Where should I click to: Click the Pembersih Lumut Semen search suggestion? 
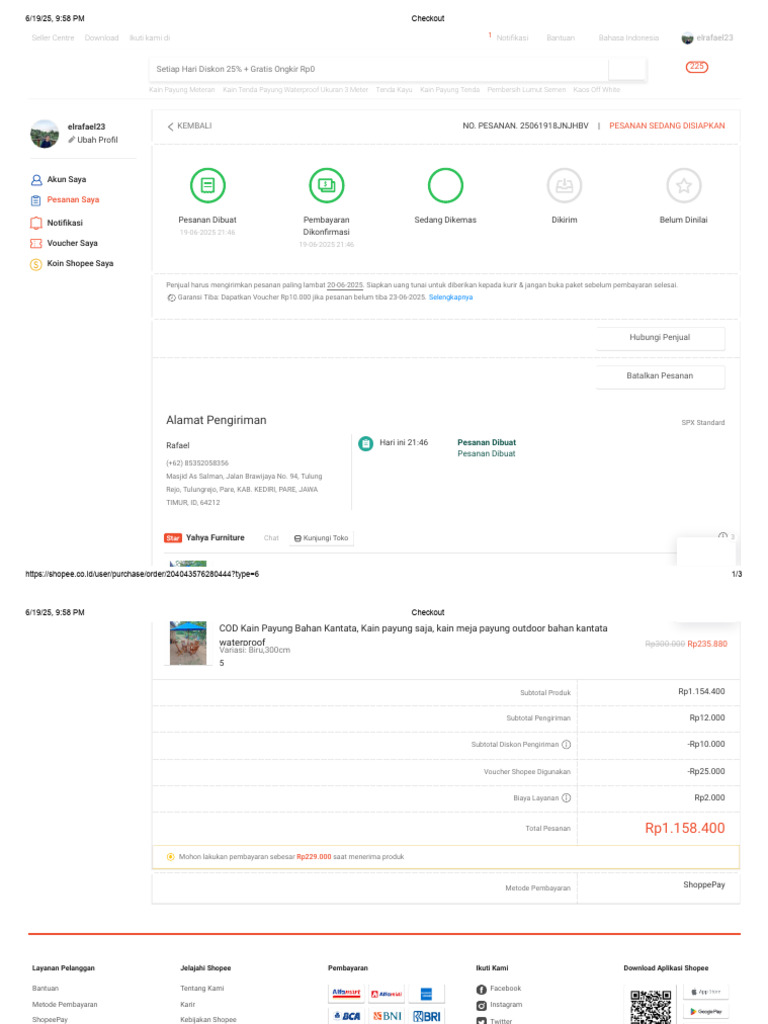pos(526,89)
